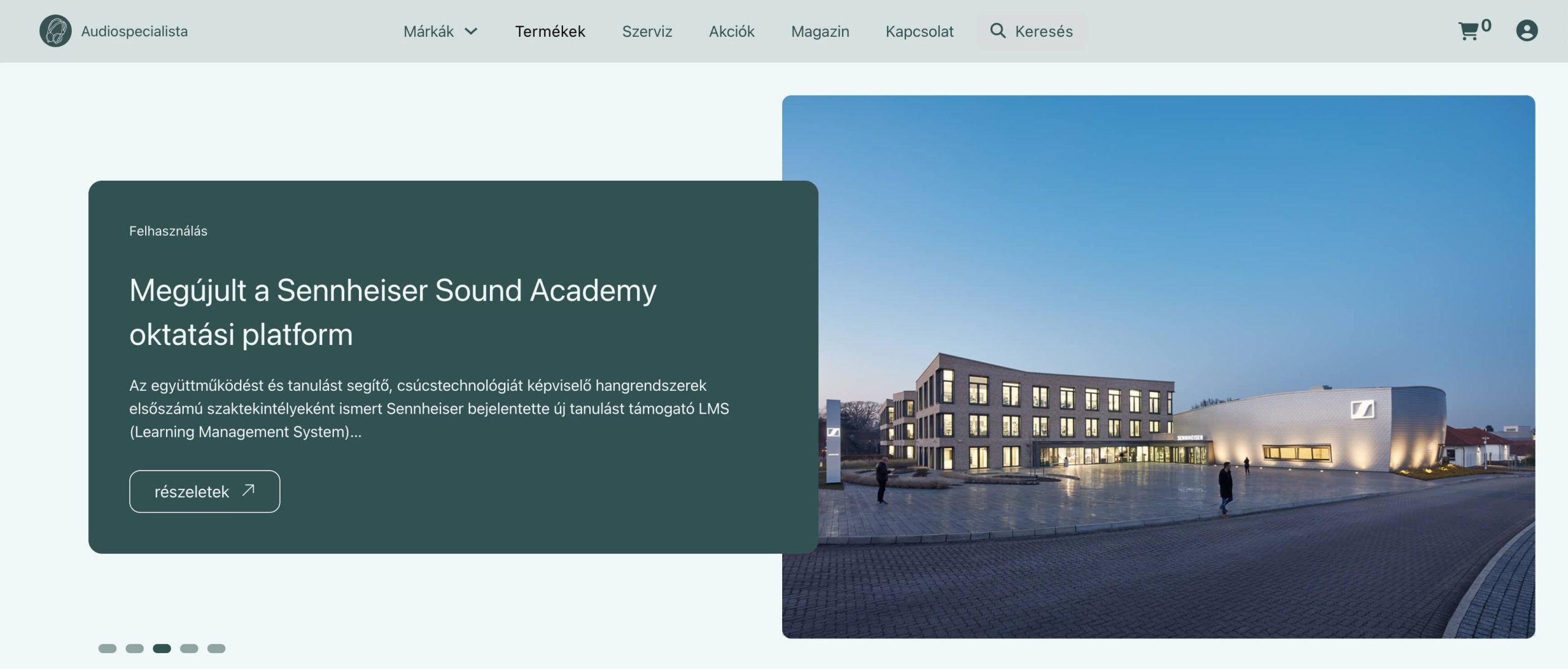Select the fourth carousel slide dot
The height and width of the screenshot is (669, 1568).
tap(189, 648)
